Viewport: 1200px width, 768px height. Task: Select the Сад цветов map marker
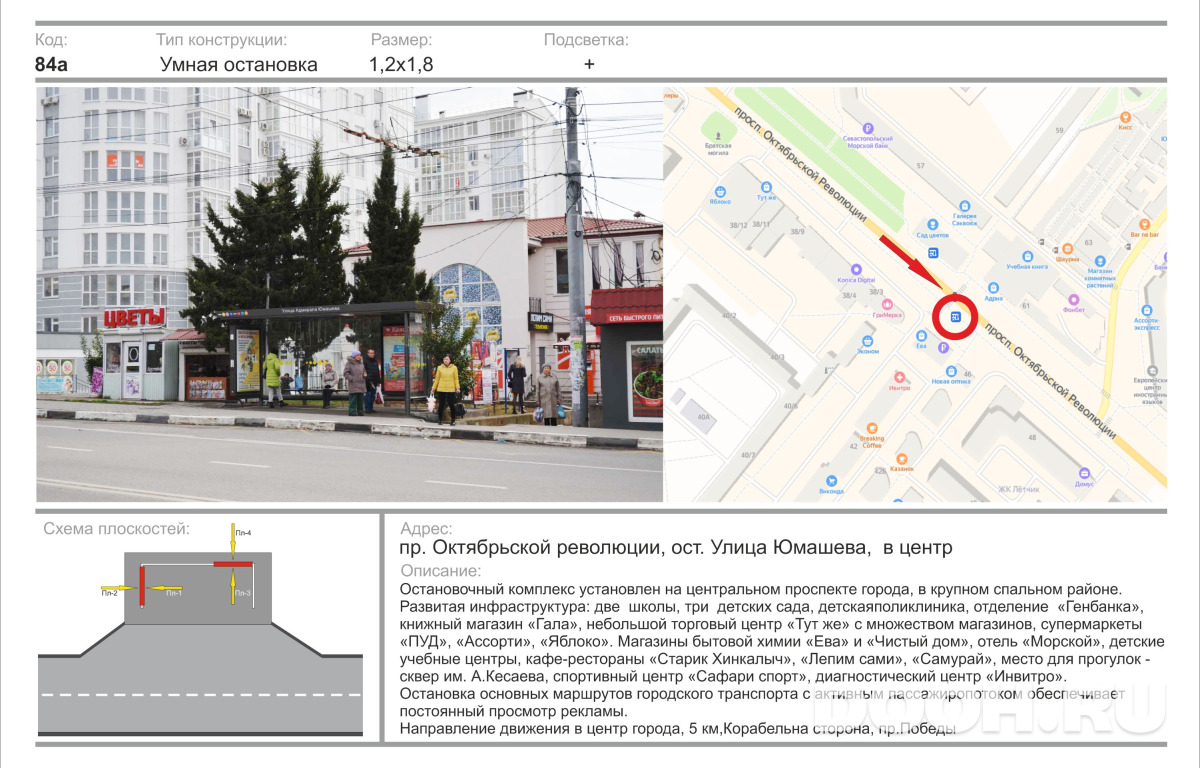pos(932,225)
